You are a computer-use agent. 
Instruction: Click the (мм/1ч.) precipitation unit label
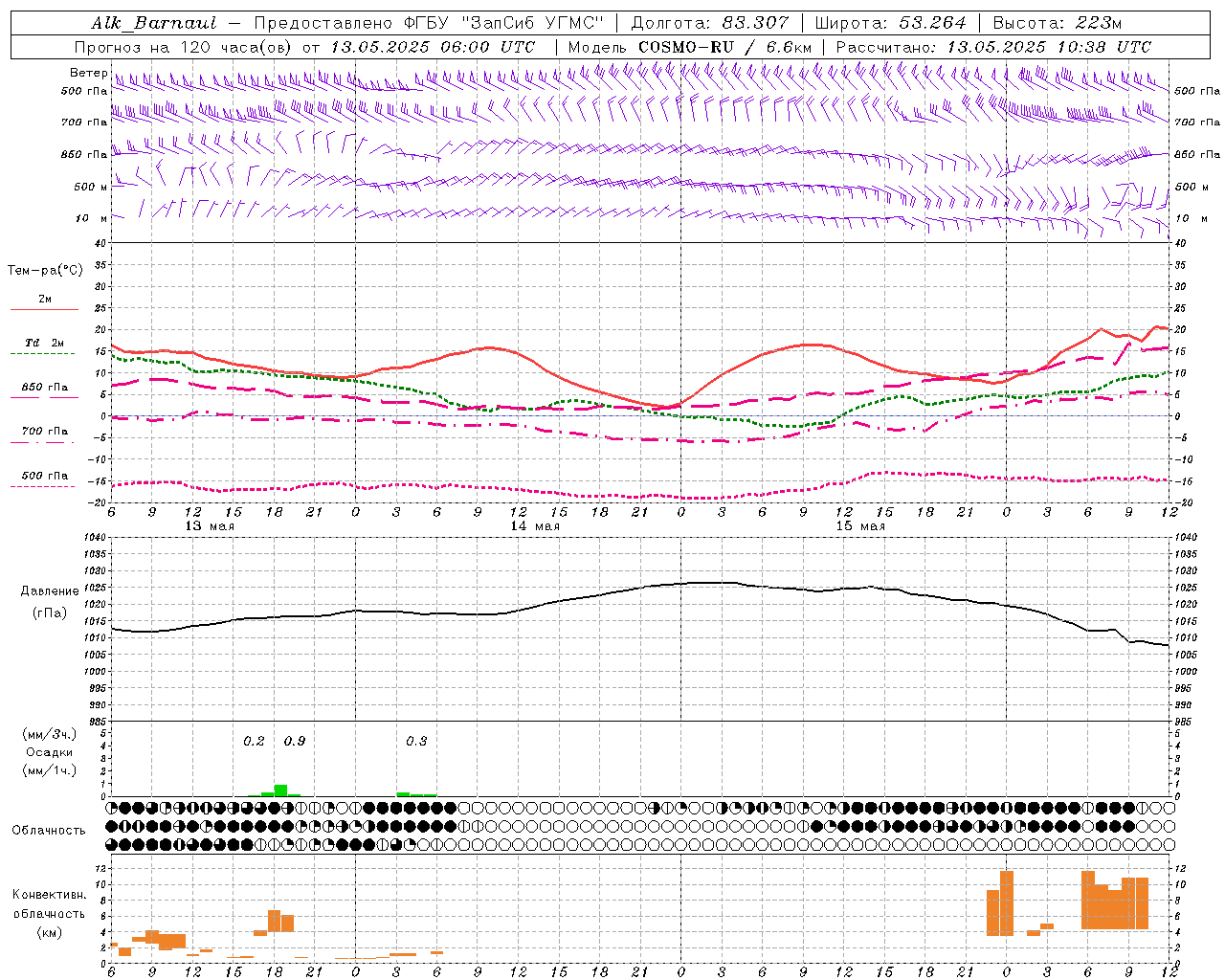click(49, 770)
